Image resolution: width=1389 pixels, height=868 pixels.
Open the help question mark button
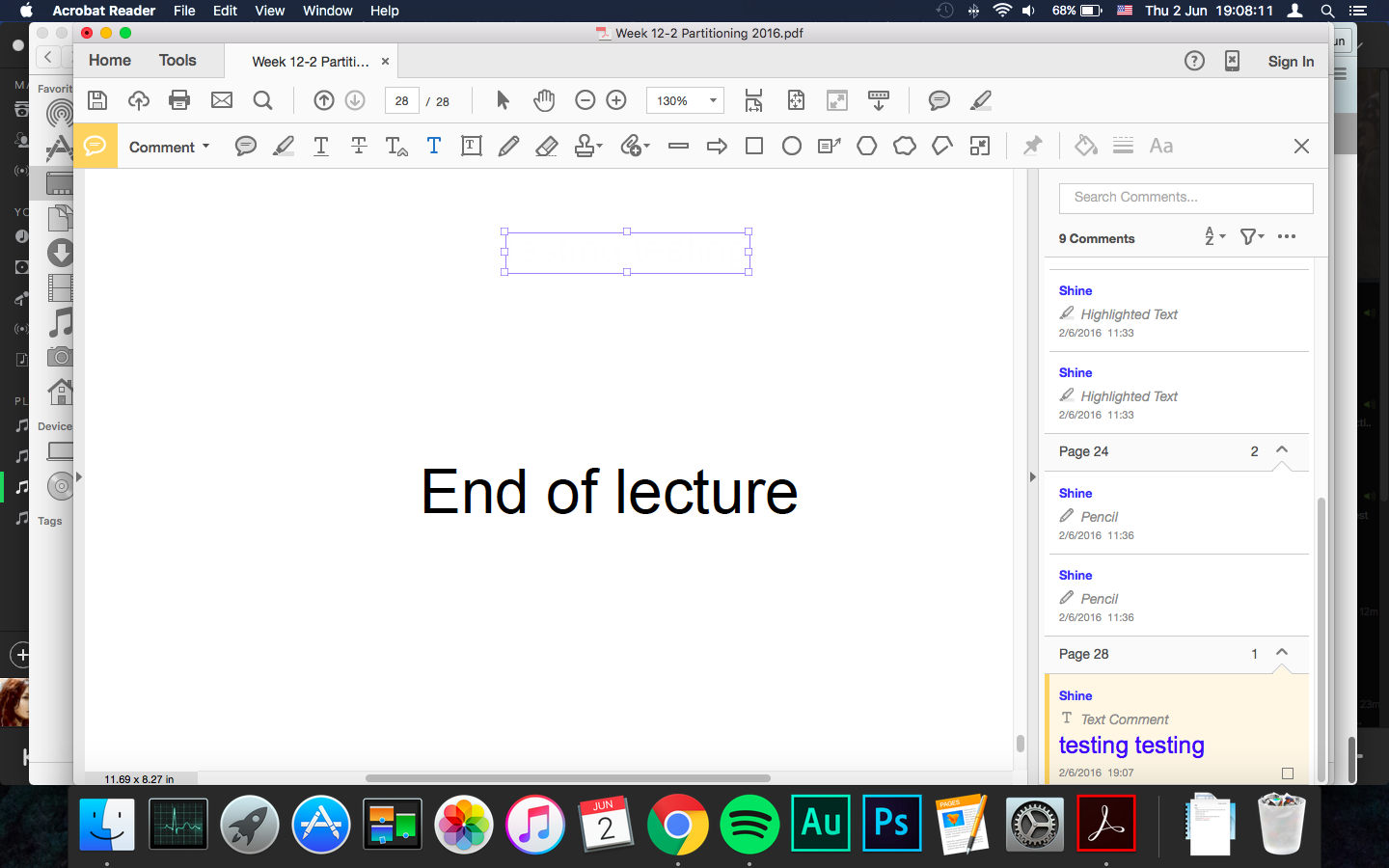[x=1194, y=61]
